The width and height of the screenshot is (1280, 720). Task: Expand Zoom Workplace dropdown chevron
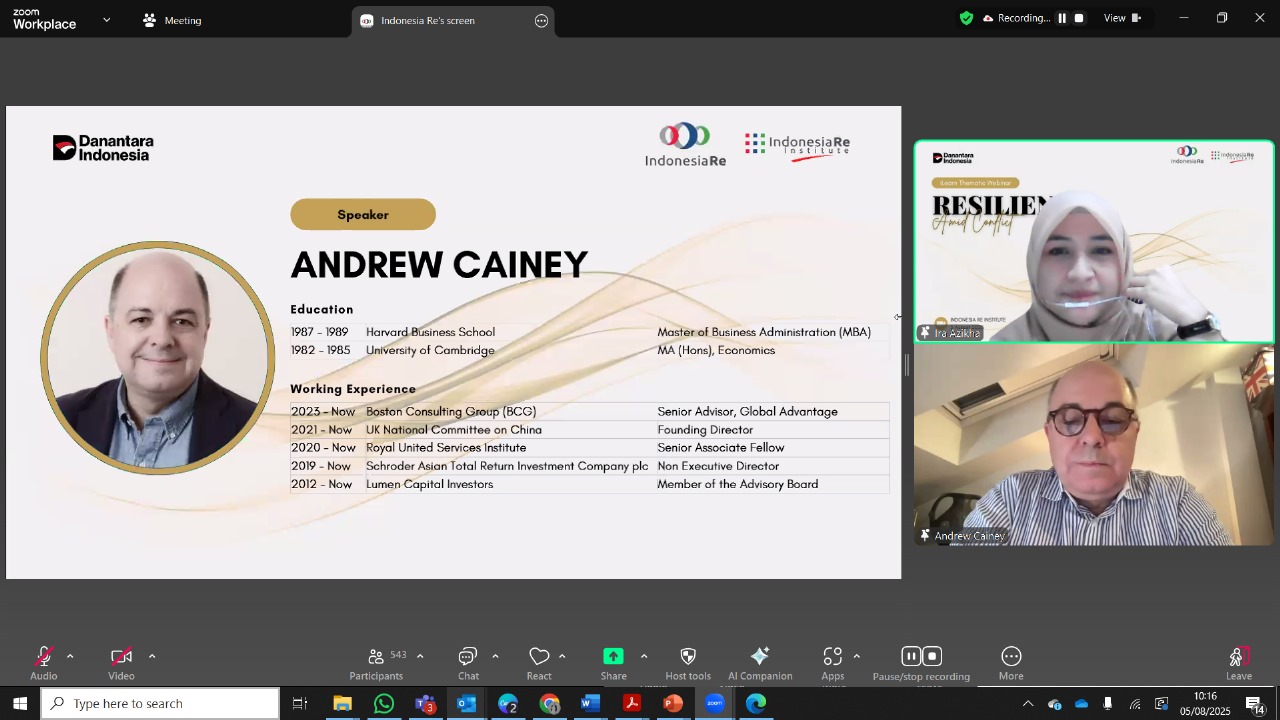[x=107, y=20]
